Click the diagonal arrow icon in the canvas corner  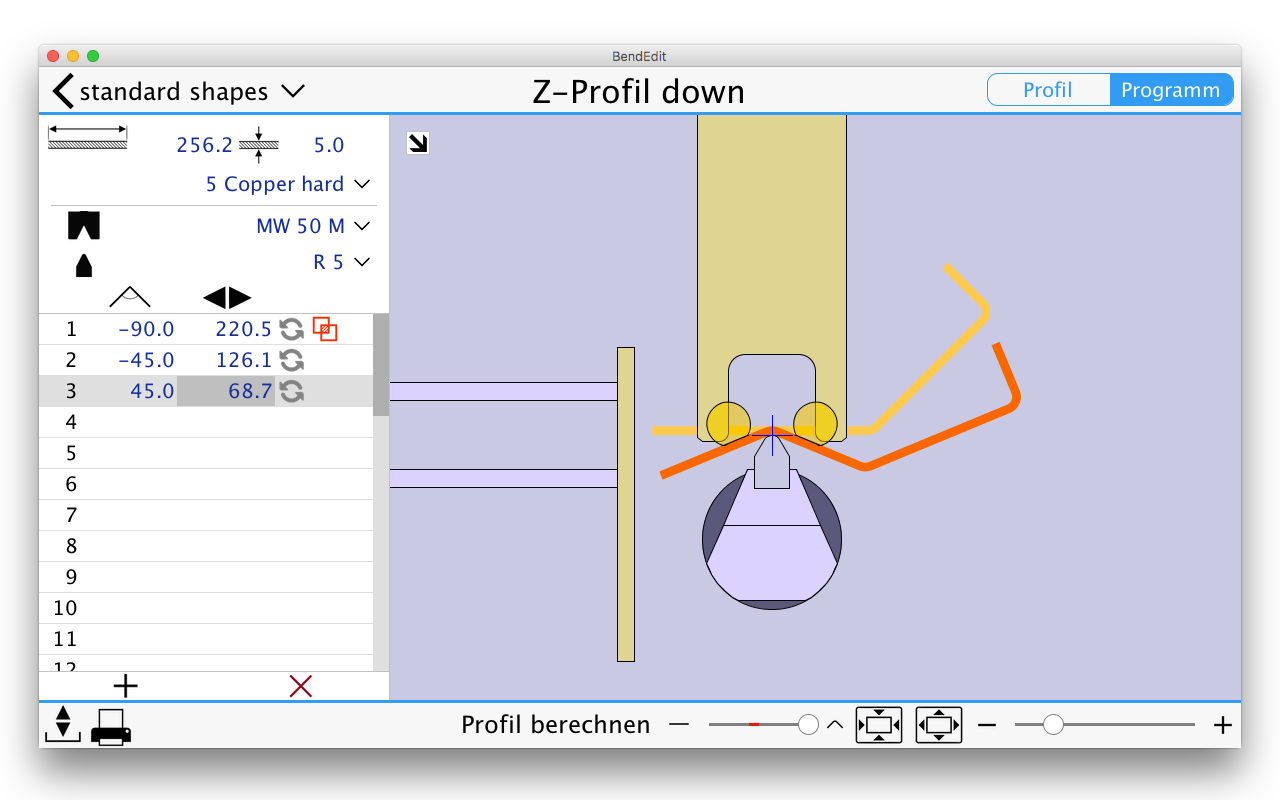pos(418,144)
